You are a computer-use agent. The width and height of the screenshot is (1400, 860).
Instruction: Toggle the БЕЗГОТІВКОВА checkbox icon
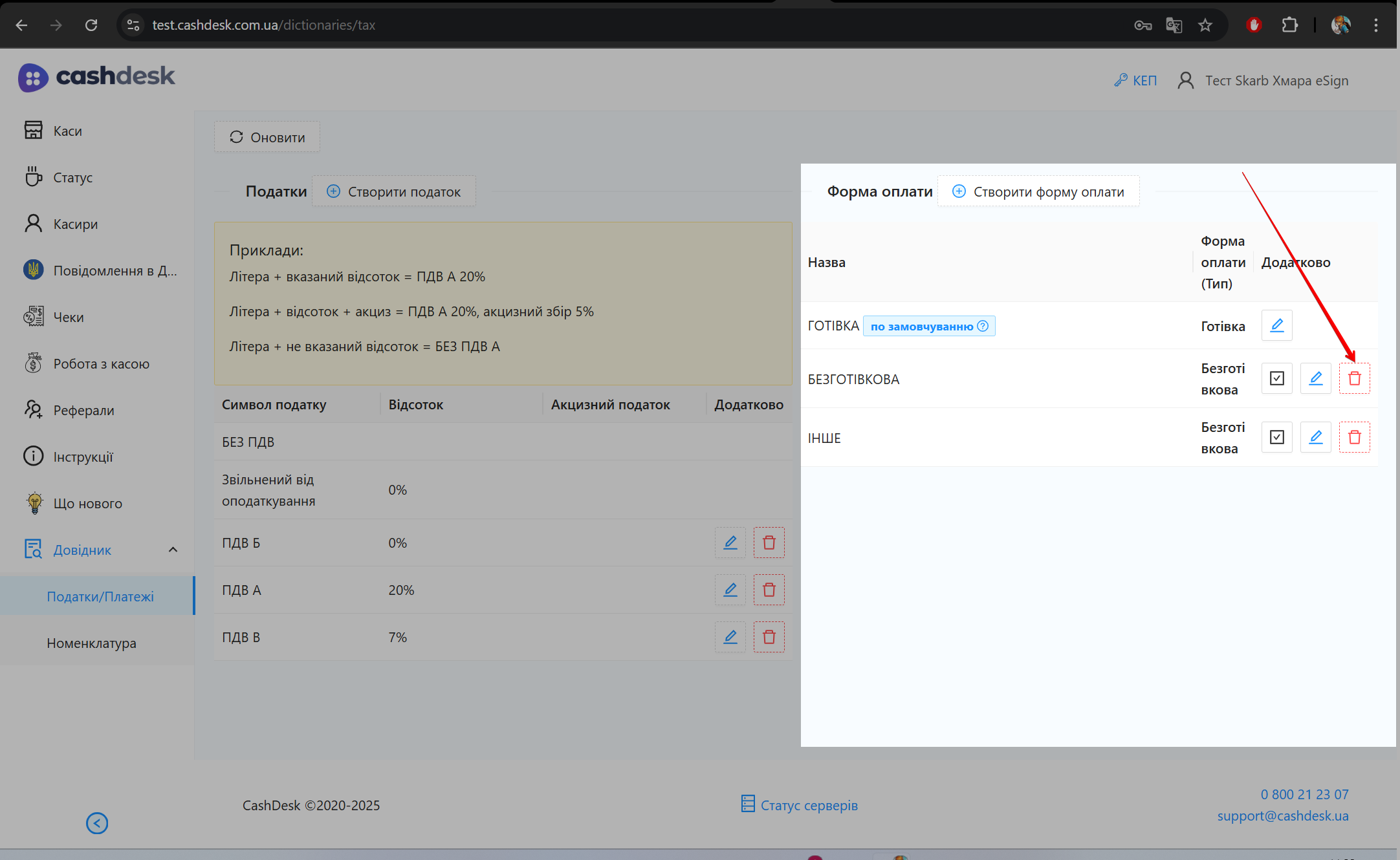[x=1276, y=378]
